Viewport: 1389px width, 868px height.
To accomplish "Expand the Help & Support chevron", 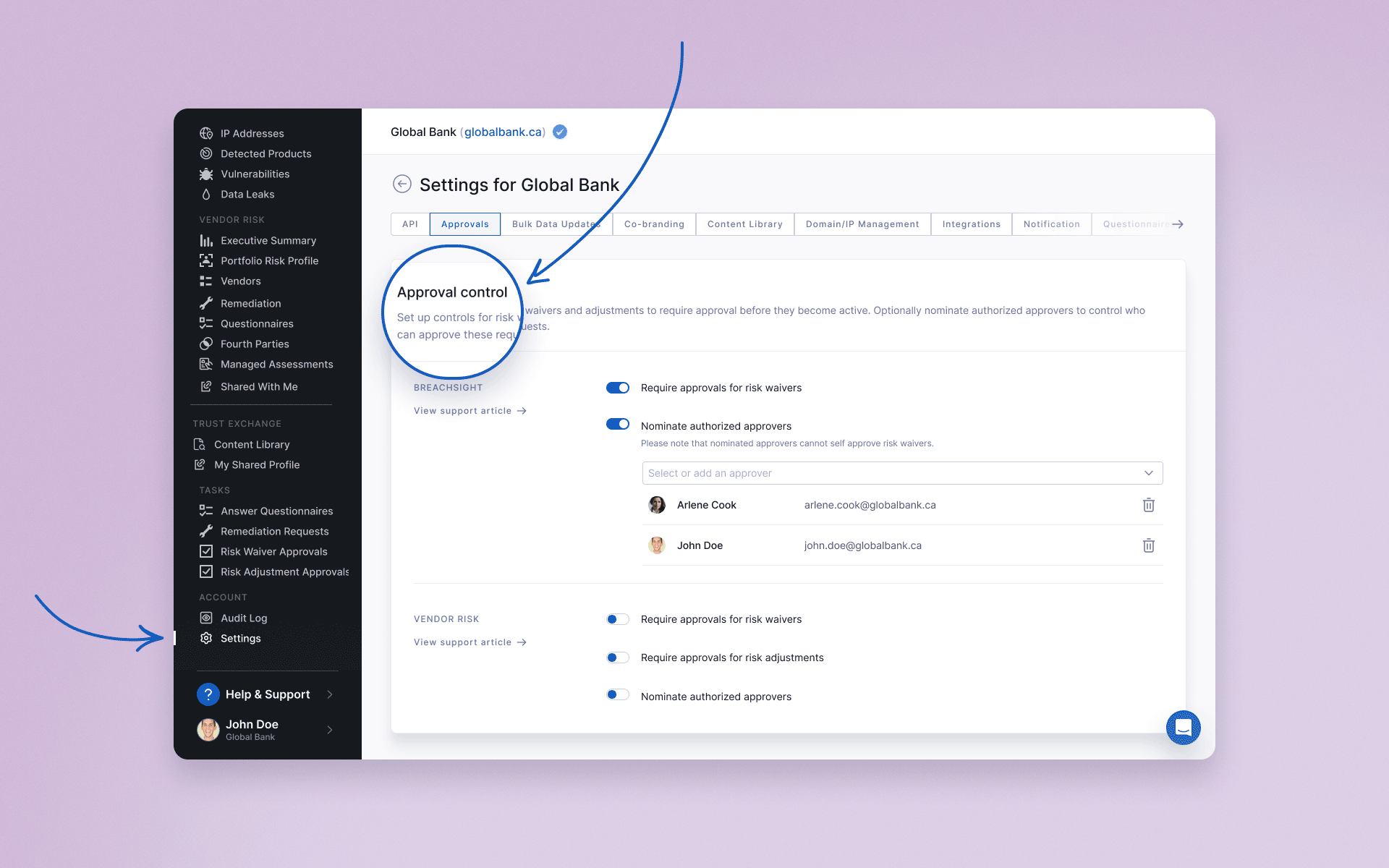I will point(330,694).
